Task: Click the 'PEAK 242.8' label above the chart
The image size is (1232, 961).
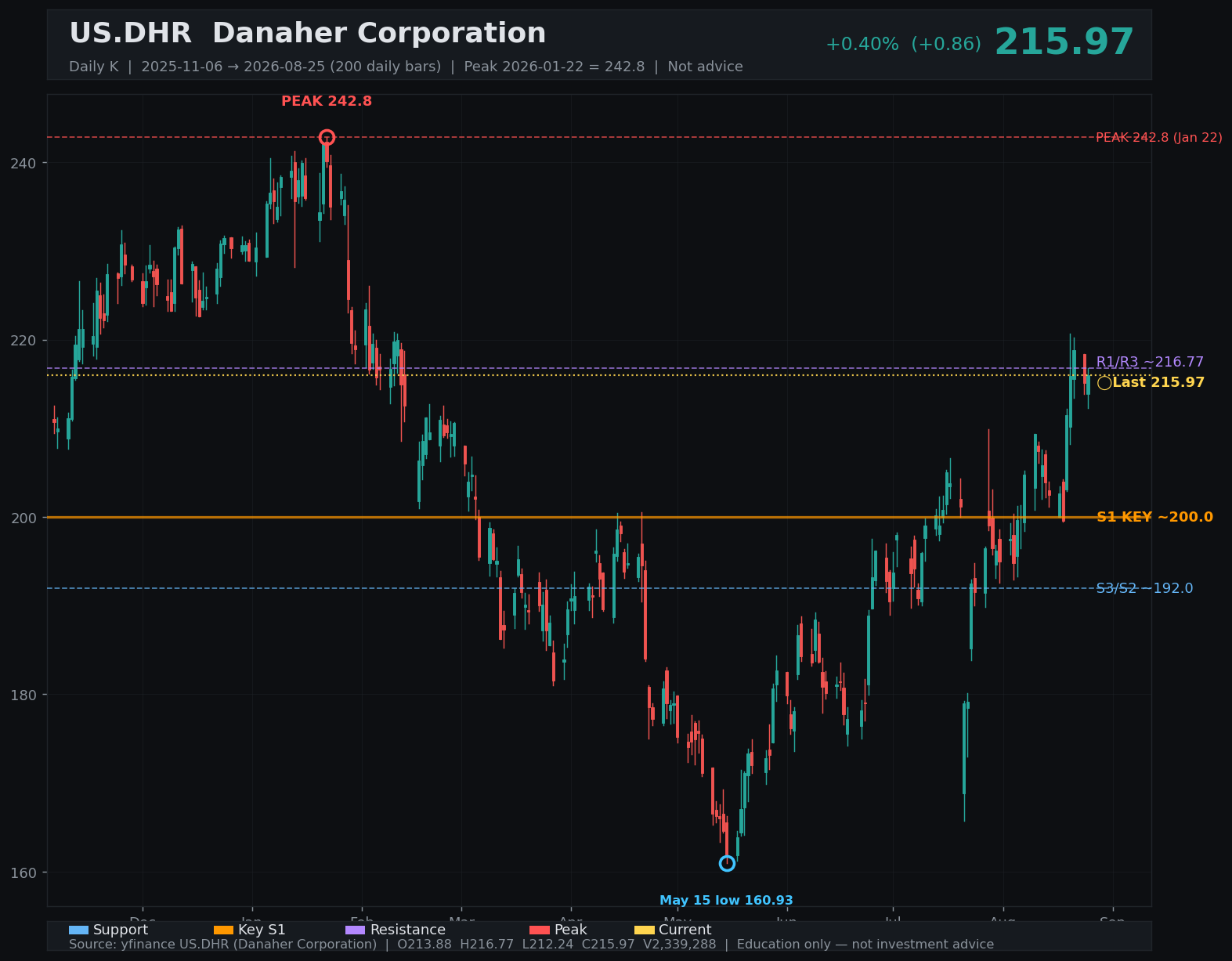Action: pos(327,102)
